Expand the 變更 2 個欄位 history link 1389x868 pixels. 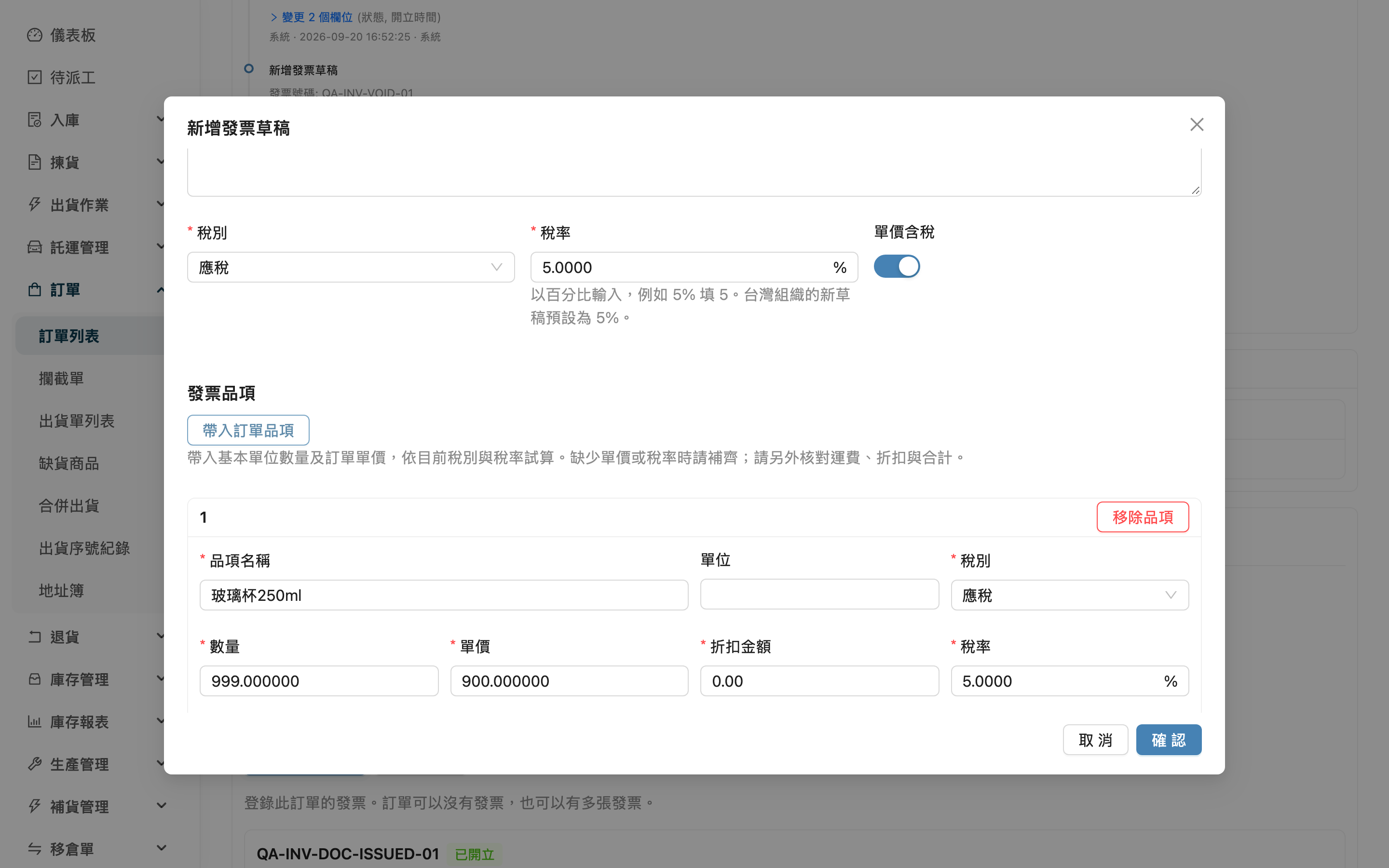[311, 17]
